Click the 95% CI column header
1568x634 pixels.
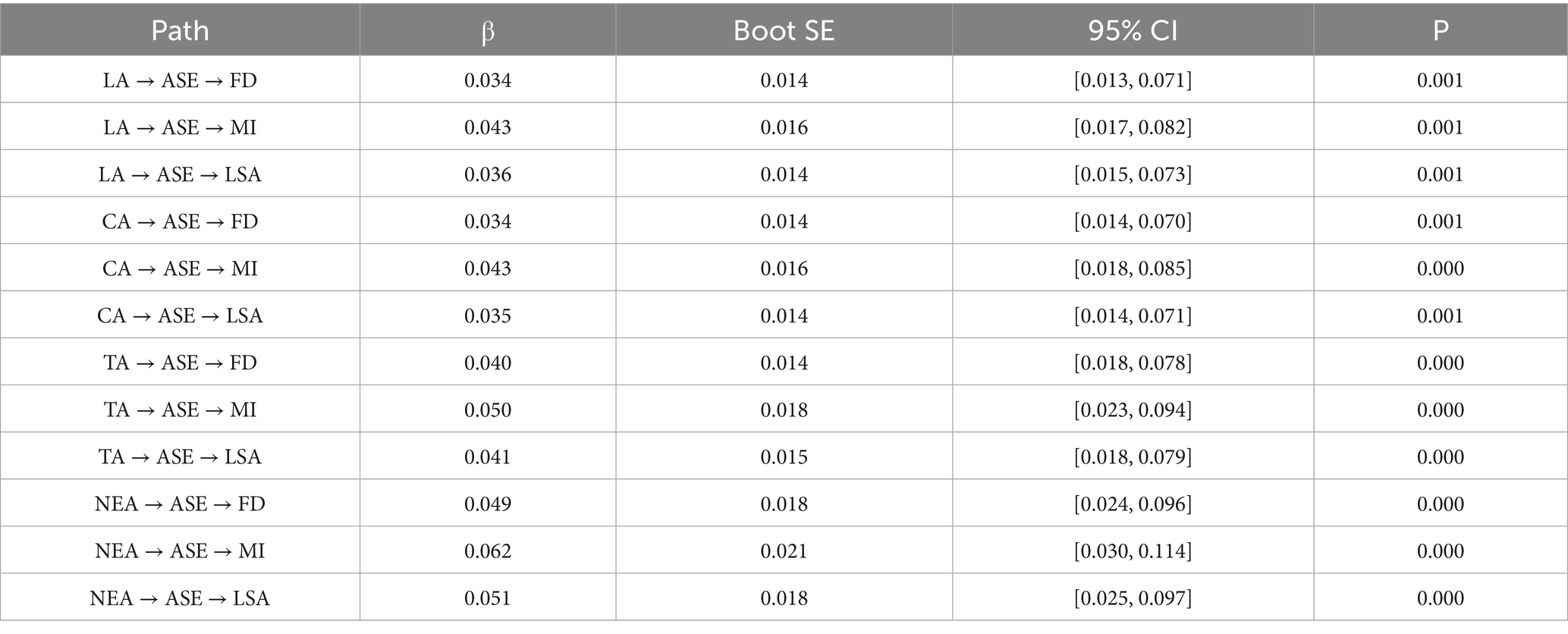[x=1133, y=30]
